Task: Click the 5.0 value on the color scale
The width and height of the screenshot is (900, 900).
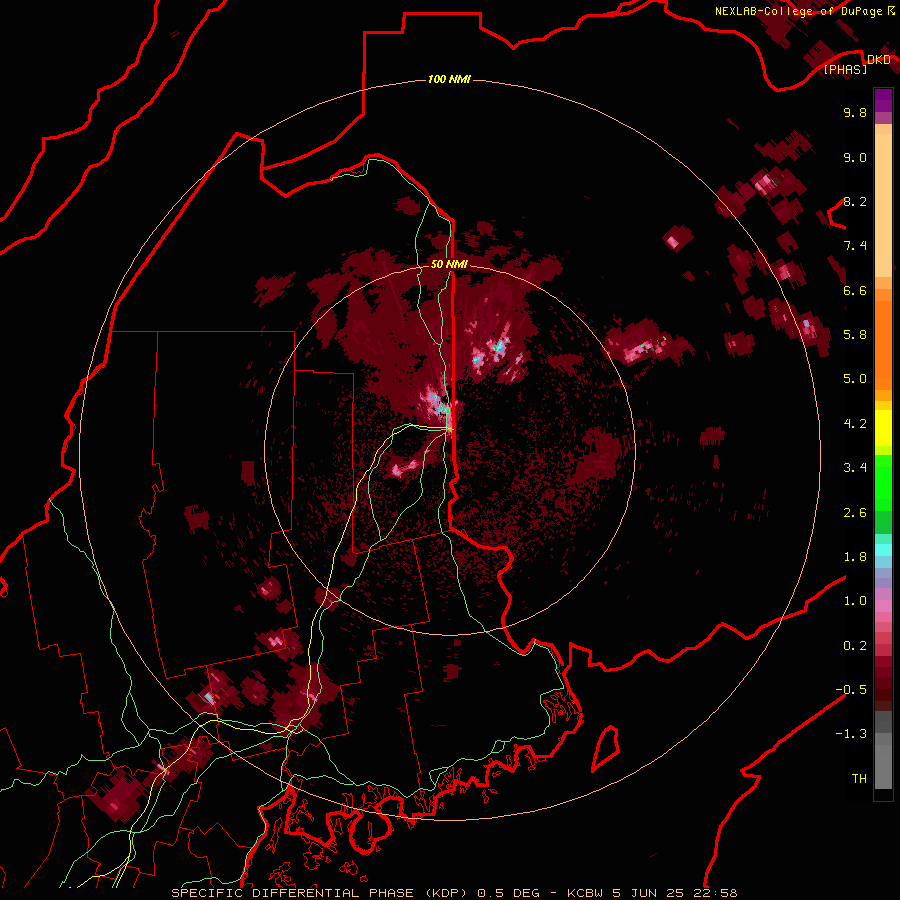Action: 855,379
